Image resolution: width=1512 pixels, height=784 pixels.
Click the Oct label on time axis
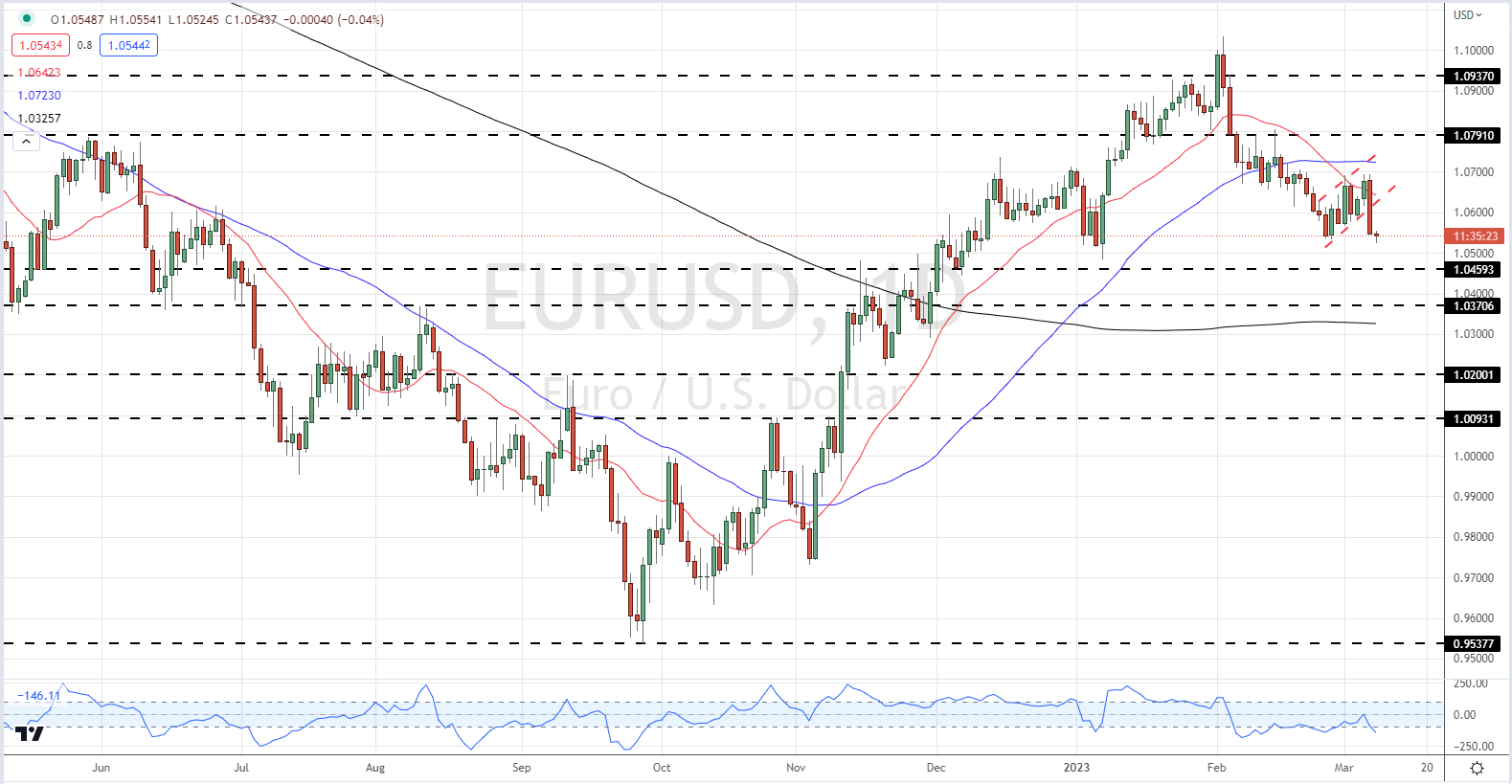[662, 768]
